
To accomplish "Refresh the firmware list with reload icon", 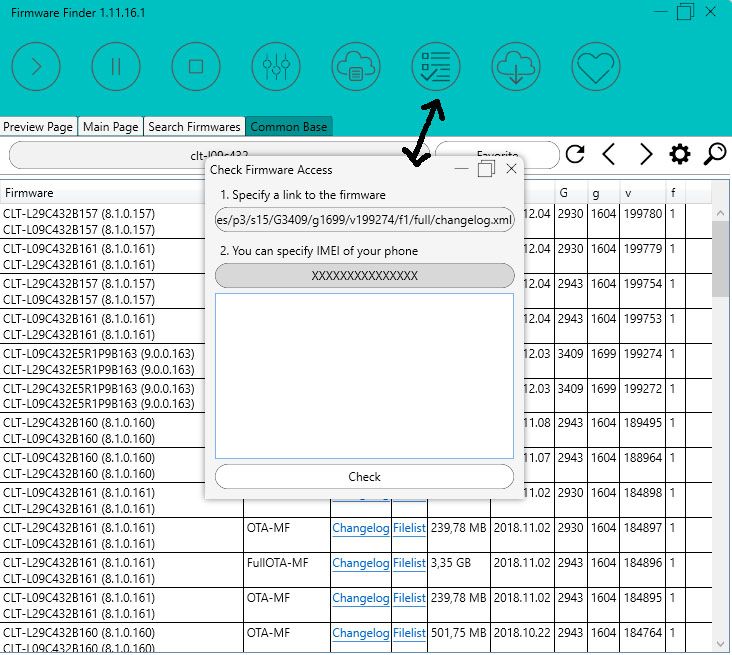I will (x=575, y=154).
